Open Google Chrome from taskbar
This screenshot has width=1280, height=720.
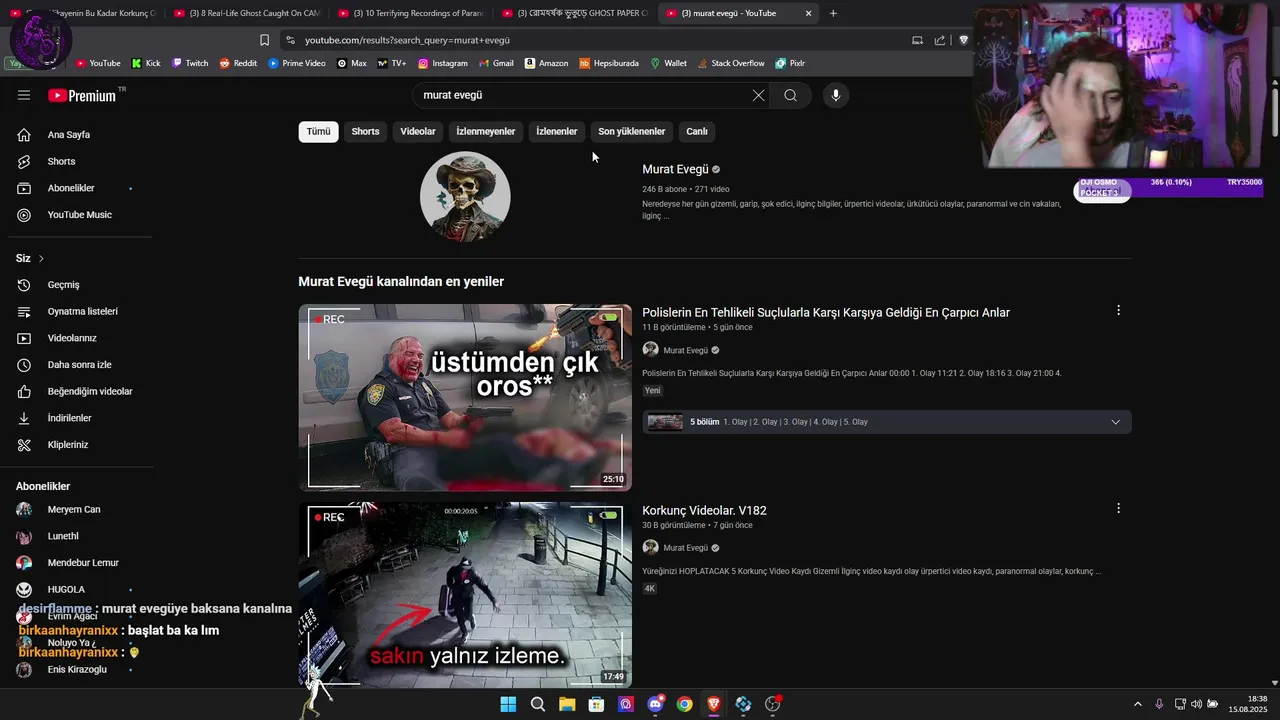684,704
